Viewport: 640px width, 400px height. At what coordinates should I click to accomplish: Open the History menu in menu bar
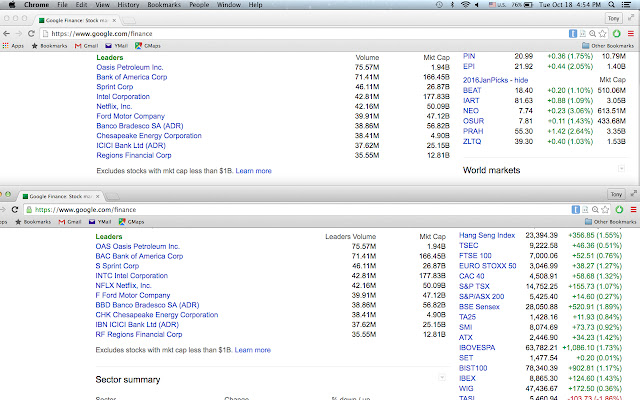click(128, 5)
